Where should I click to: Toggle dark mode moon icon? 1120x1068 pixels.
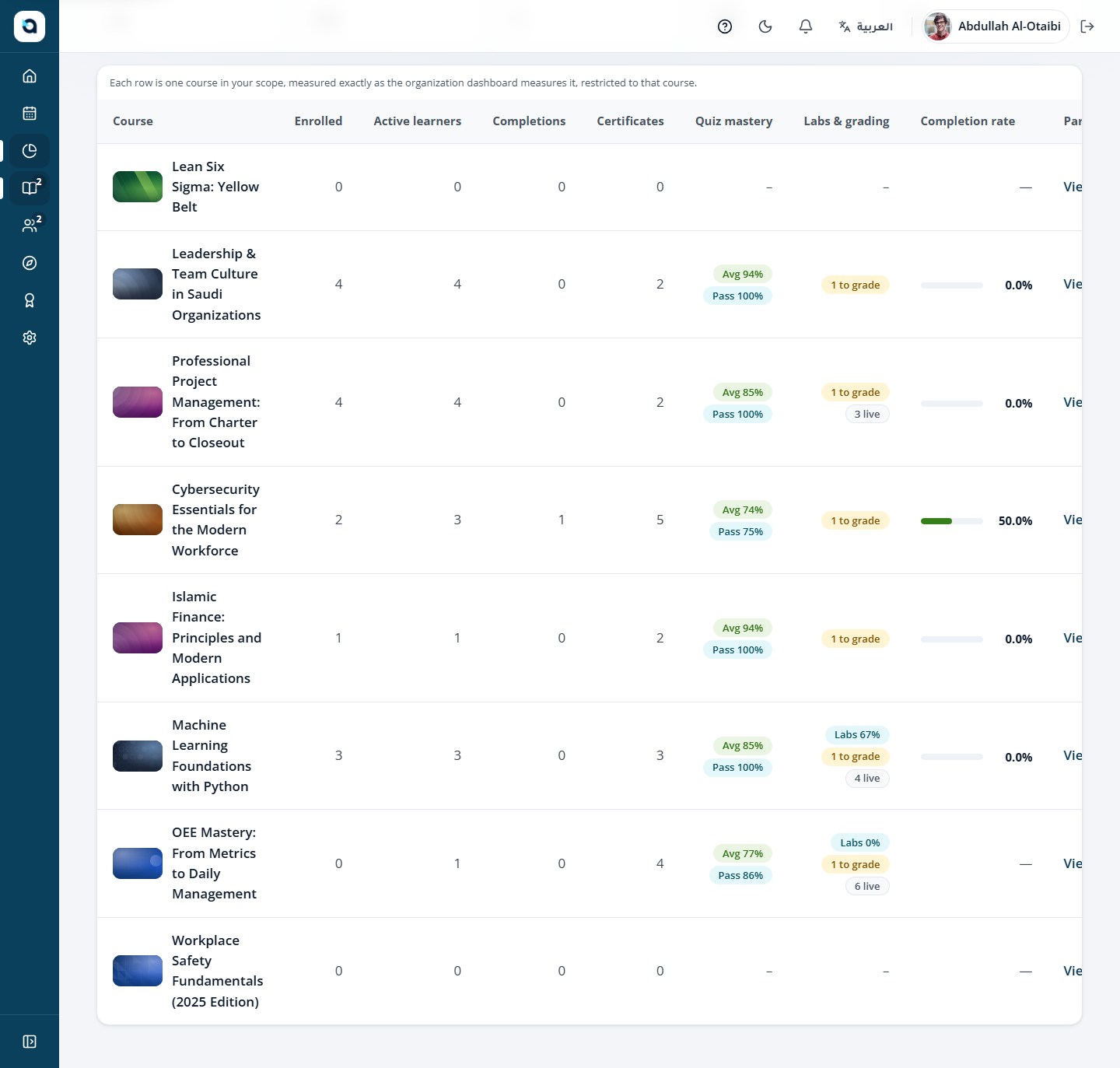pos(765,26)
